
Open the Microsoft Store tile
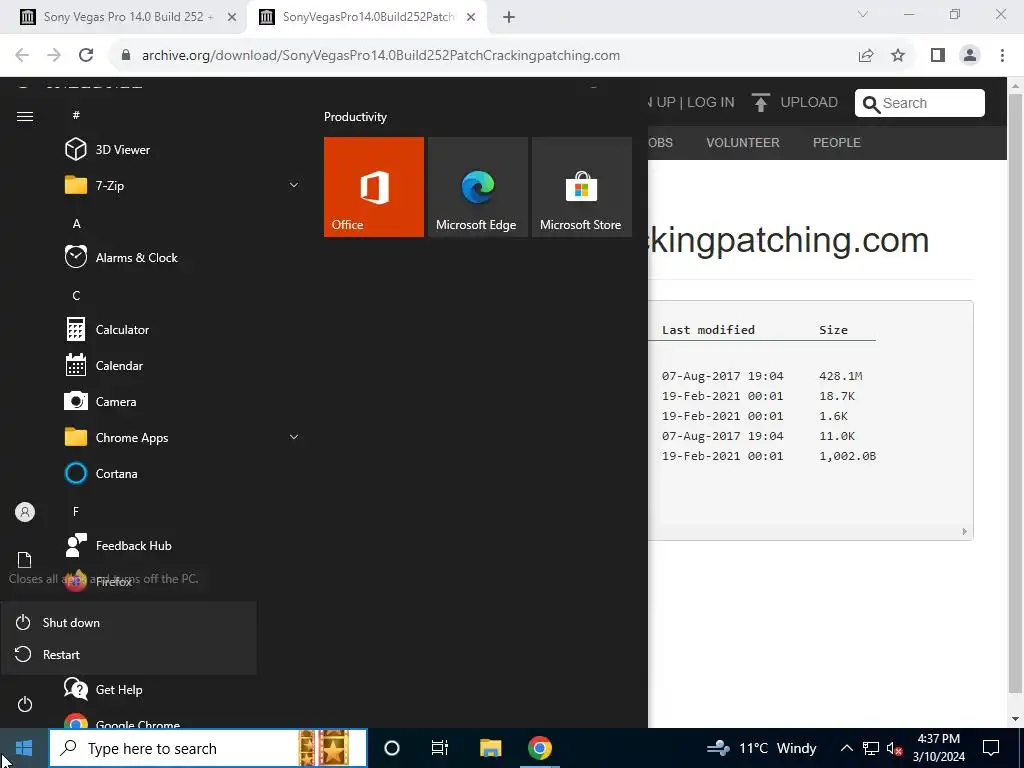coord(581,187)
